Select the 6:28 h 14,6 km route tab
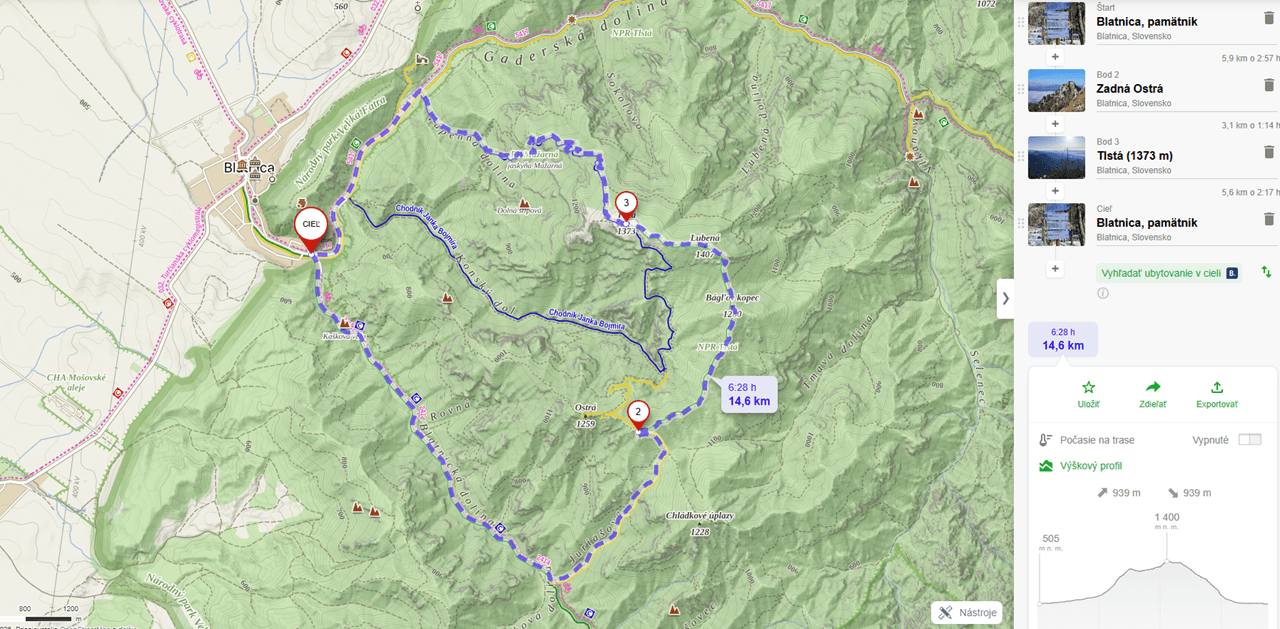This screenshot has width=1280, height=629. (x=1062, y=339)
